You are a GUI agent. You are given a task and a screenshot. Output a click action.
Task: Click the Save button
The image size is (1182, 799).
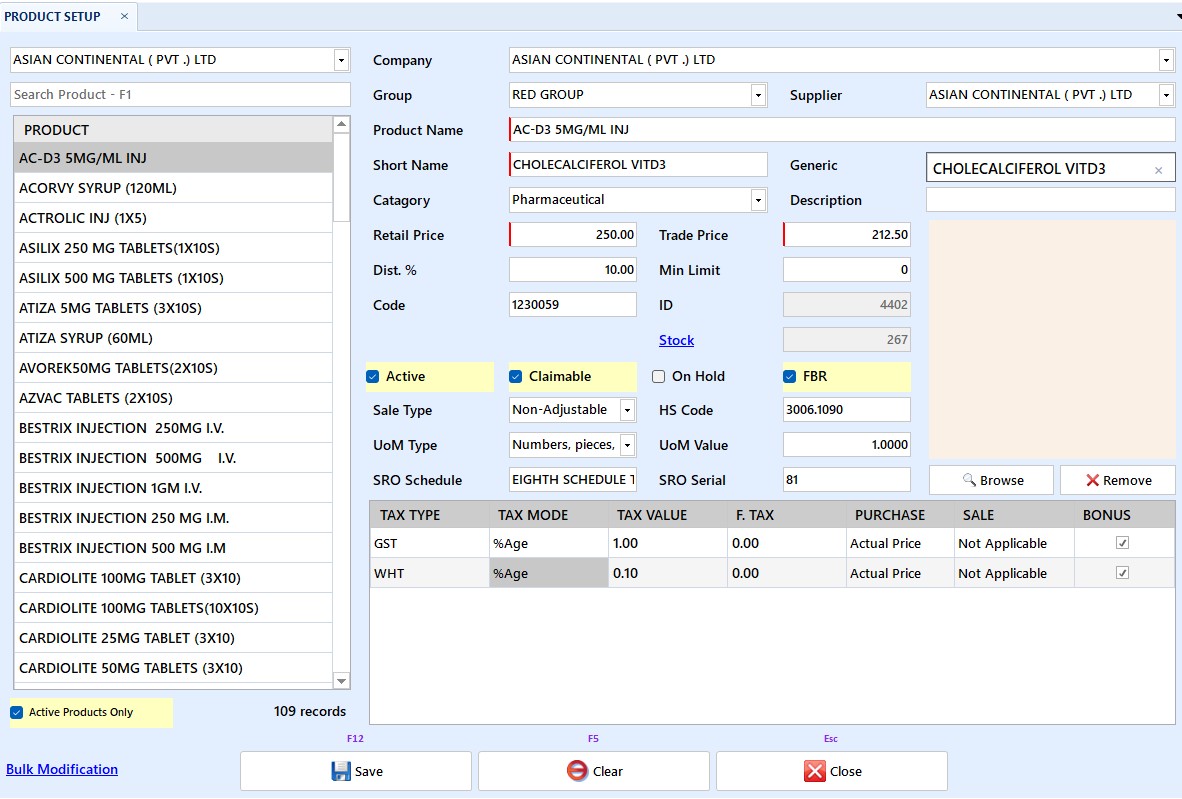click(x=356, y=771)
